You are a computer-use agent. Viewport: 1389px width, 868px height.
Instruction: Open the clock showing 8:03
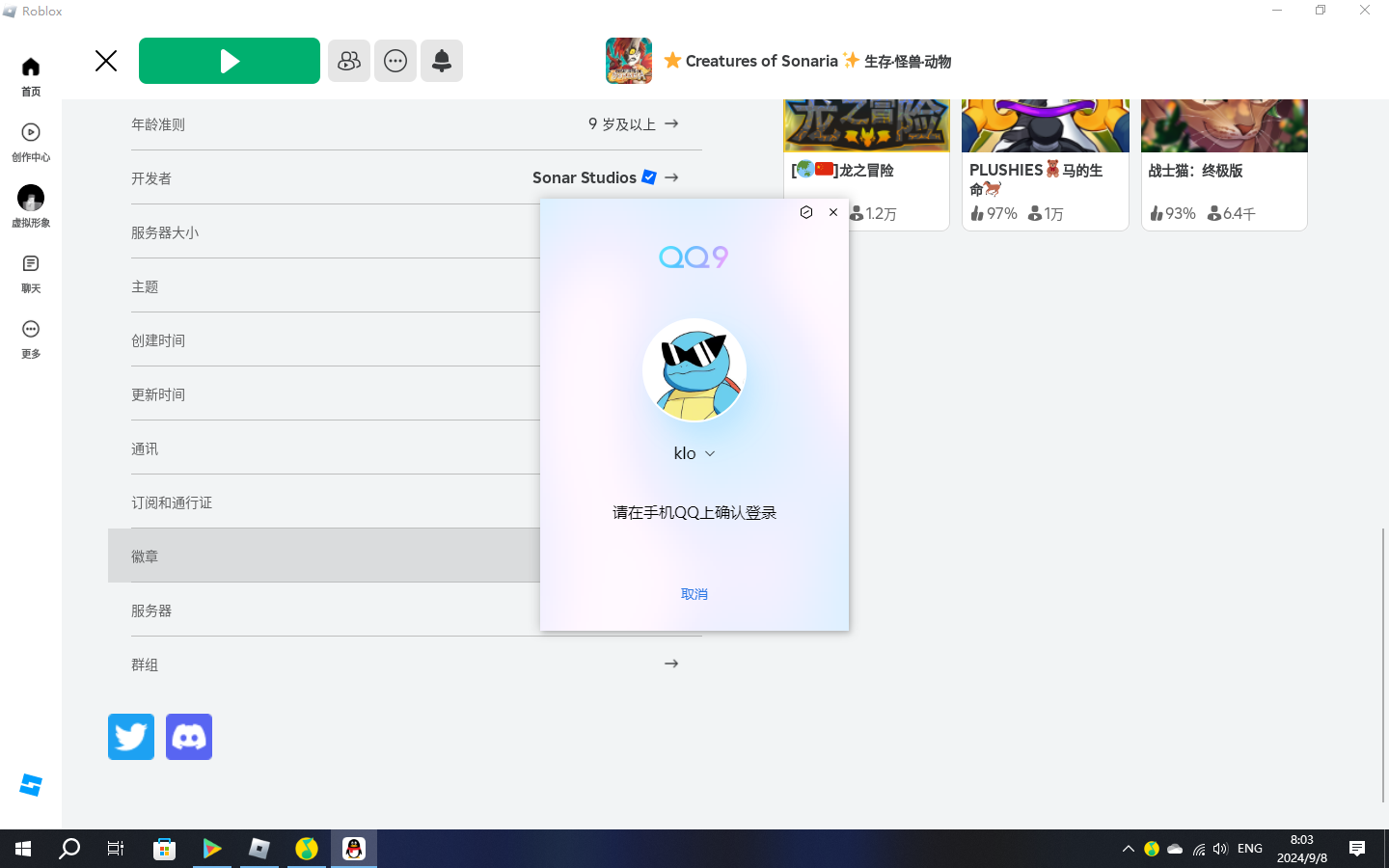pyautogui.click(x=1302, y=849)
